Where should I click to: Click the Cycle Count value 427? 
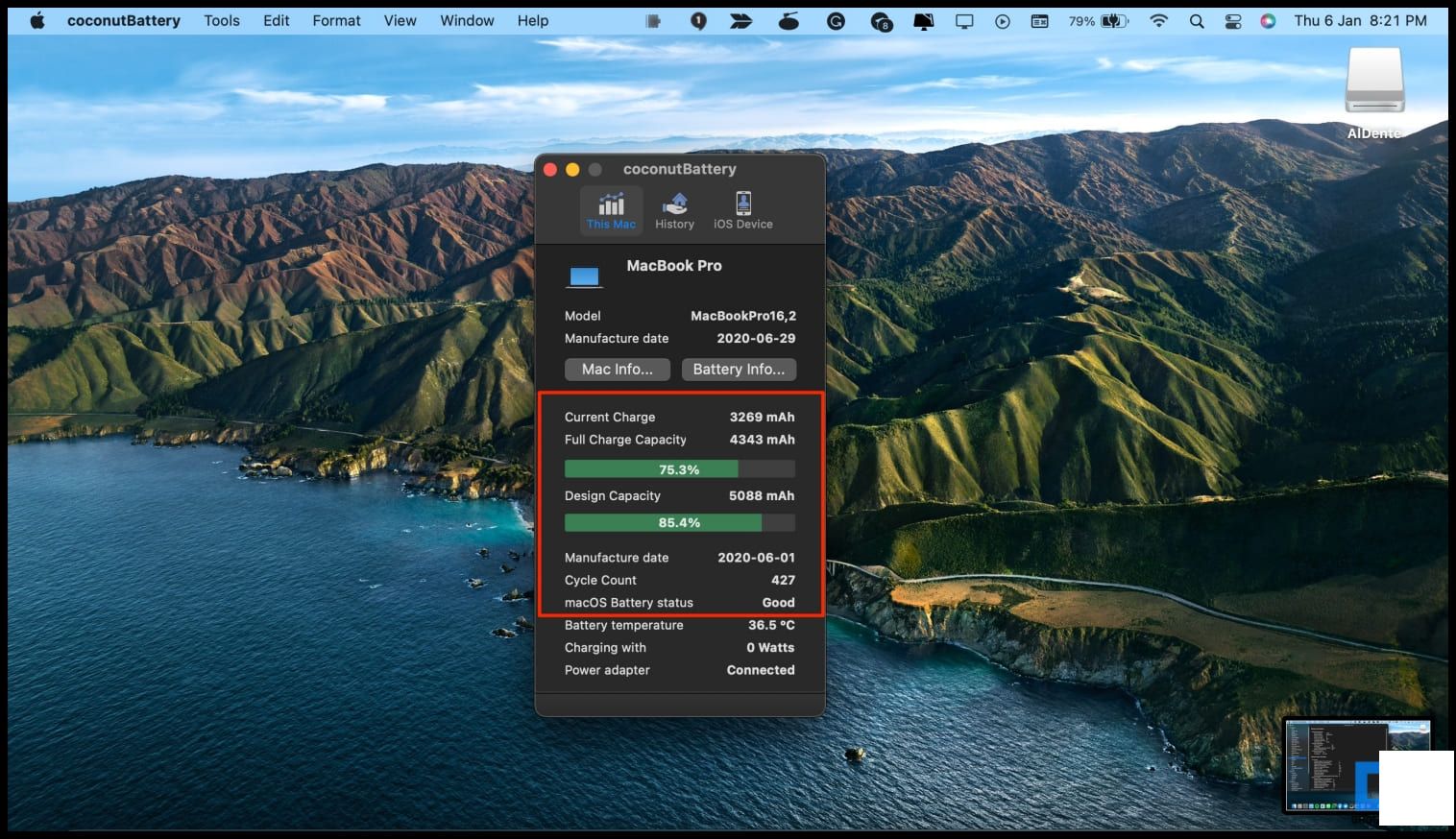783,580
